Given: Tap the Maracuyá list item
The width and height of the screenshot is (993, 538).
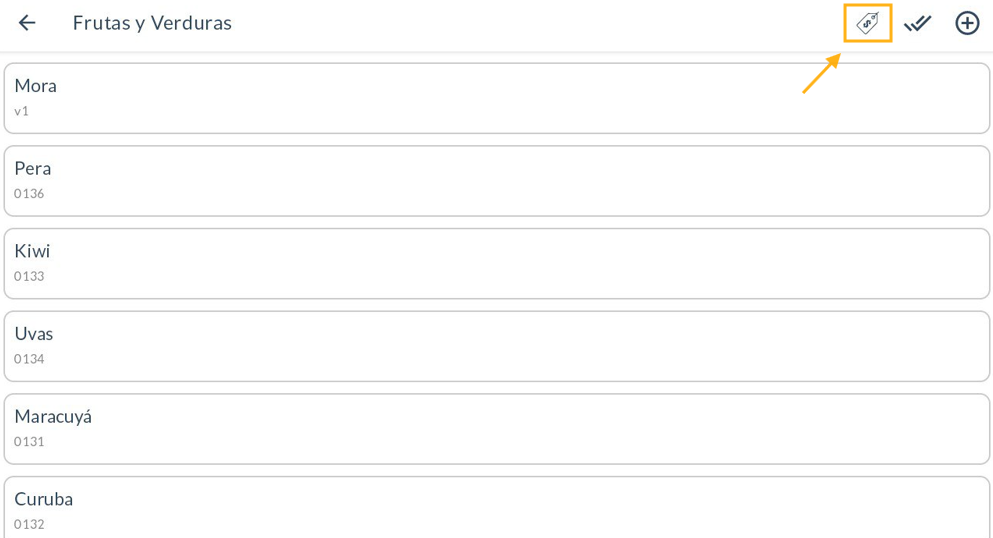Looking at the screenshot, I should [53, 417].
